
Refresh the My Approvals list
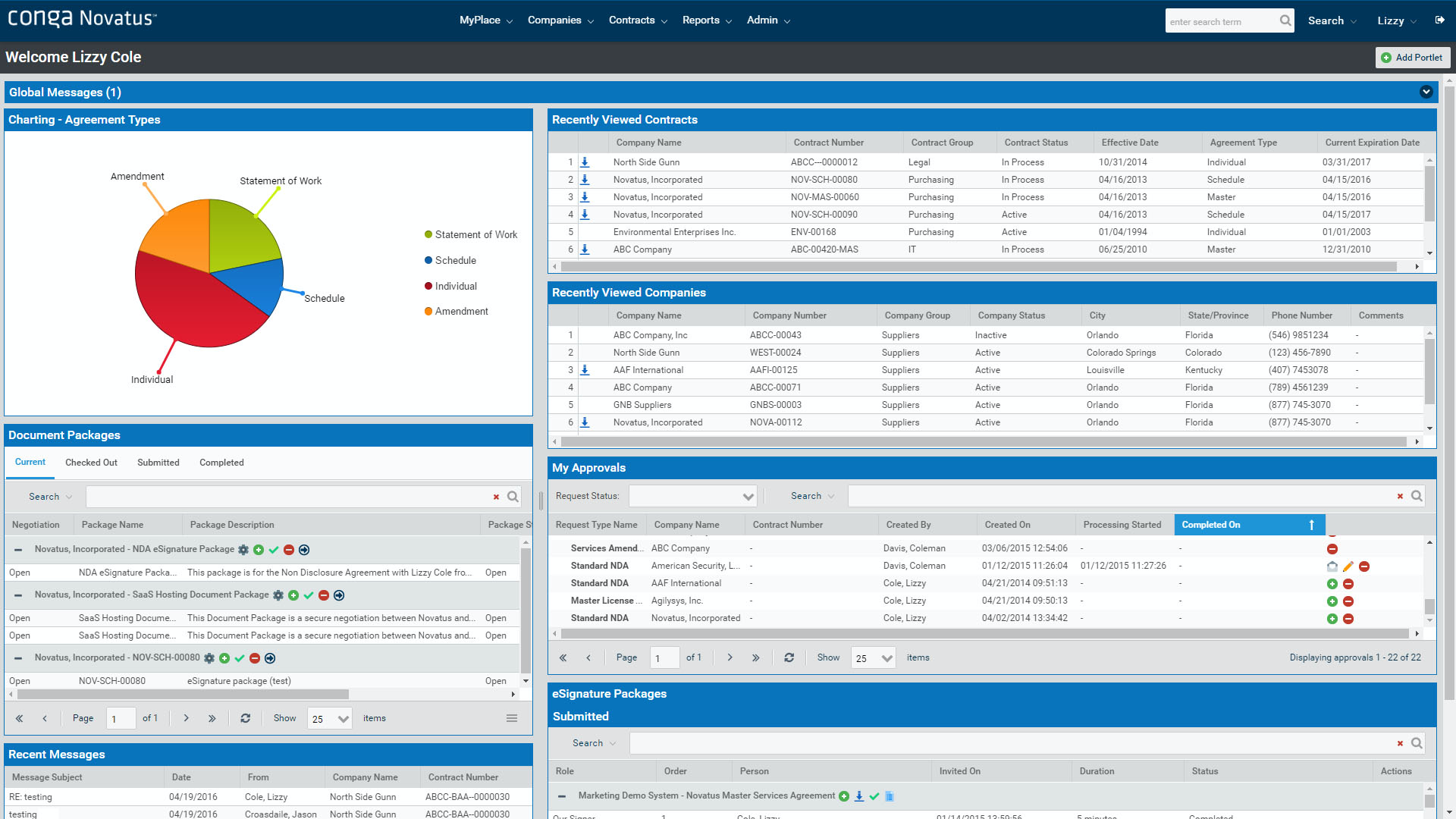pos(789,657)
